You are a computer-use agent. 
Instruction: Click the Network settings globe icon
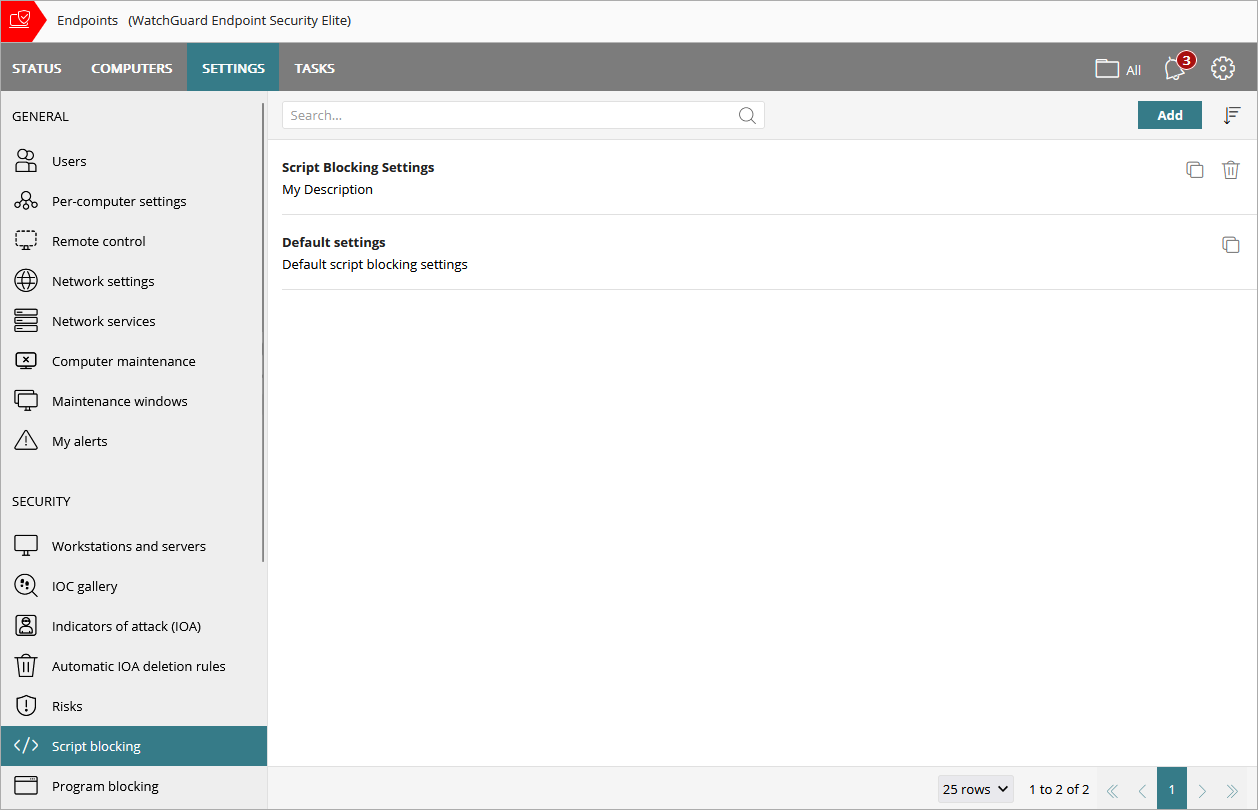tap(26, 281)
